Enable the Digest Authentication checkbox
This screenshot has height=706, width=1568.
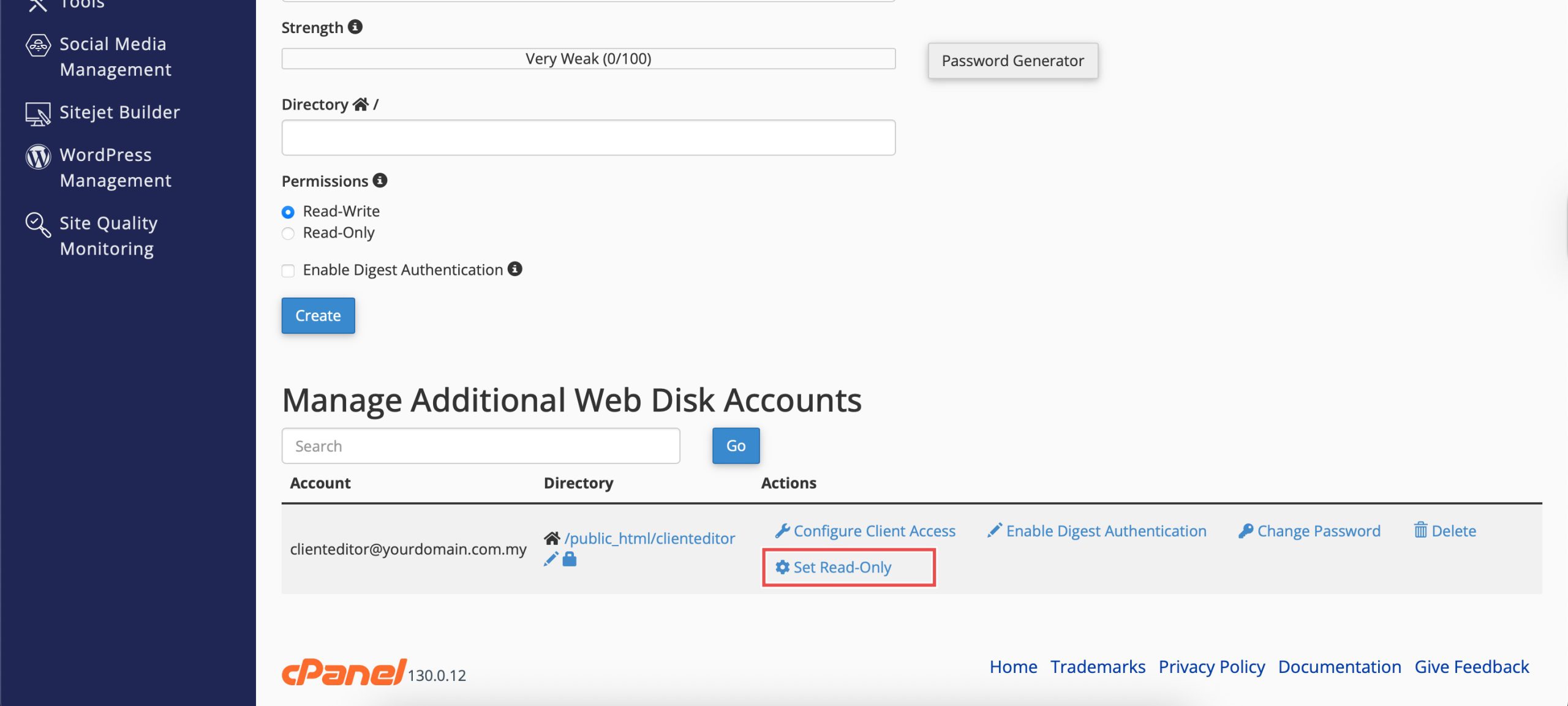288,271
